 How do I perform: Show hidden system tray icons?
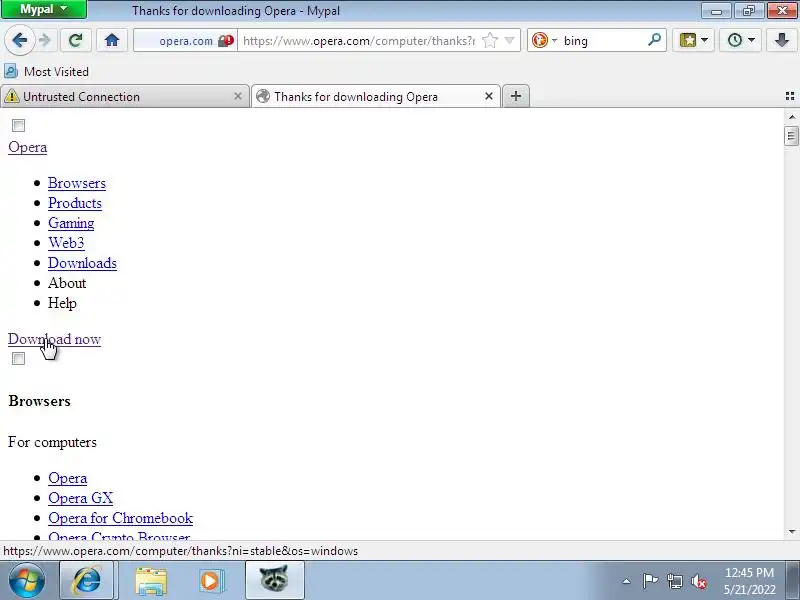(x=627, y=581)
